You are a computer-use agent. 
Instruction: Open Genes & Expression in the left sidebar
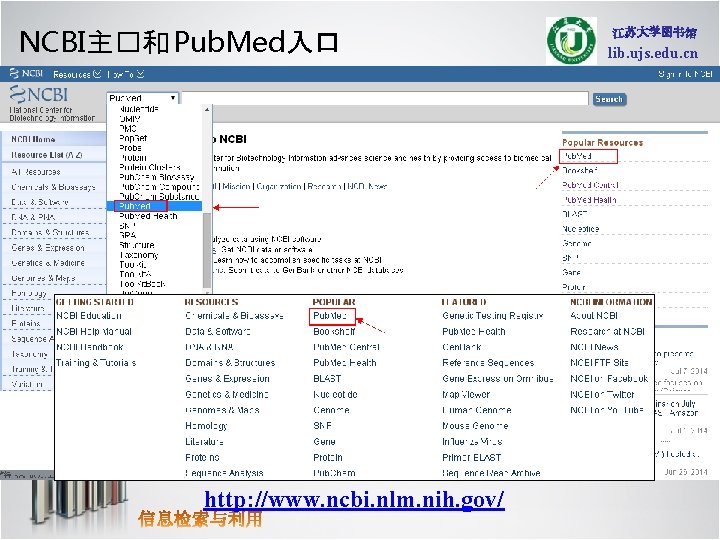(x=48, y=248)
